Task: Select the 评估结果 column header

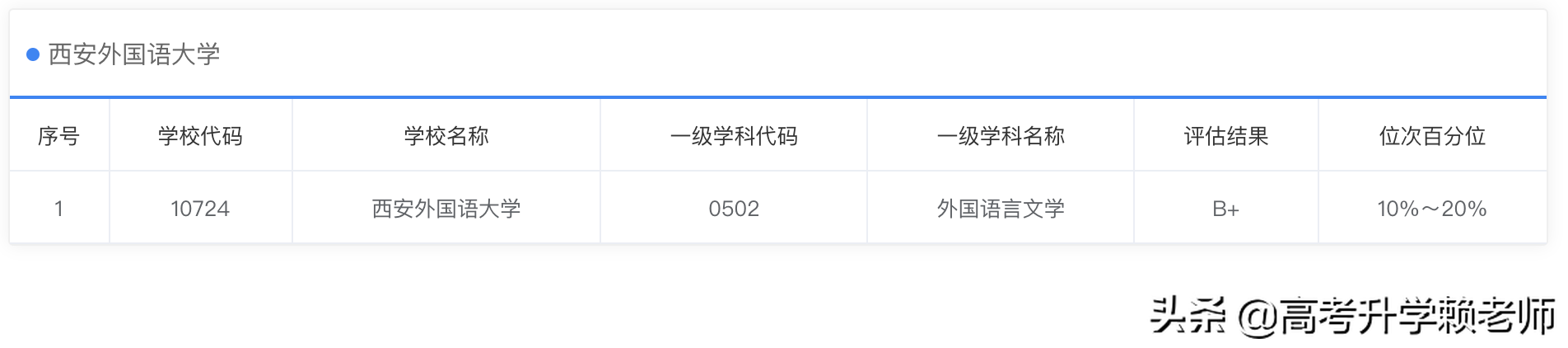Action: pos(1225,136)
